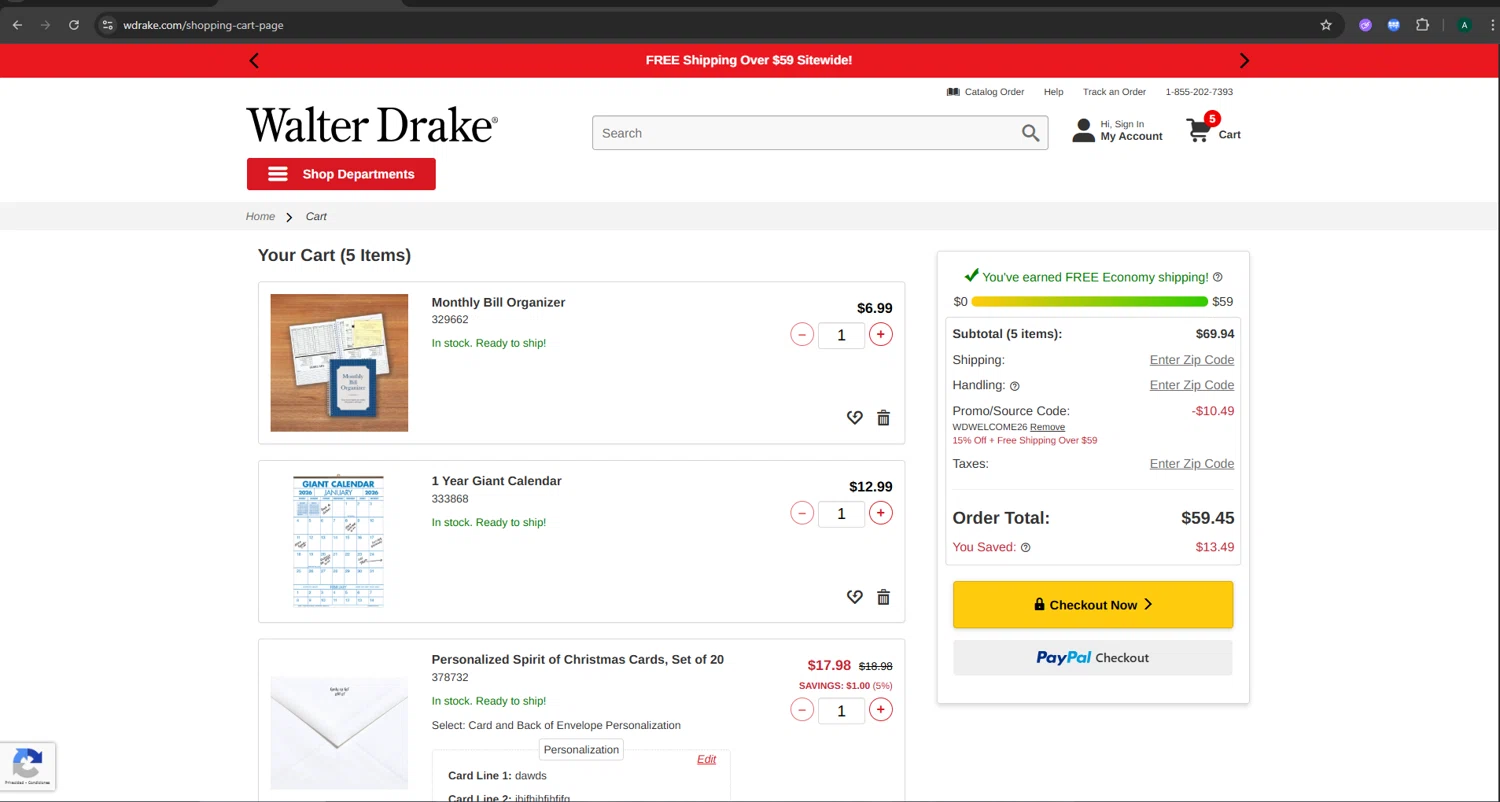1500x802 pixels.
Task: Open the Chrome profile avatar
Action: pos(1464,25)
